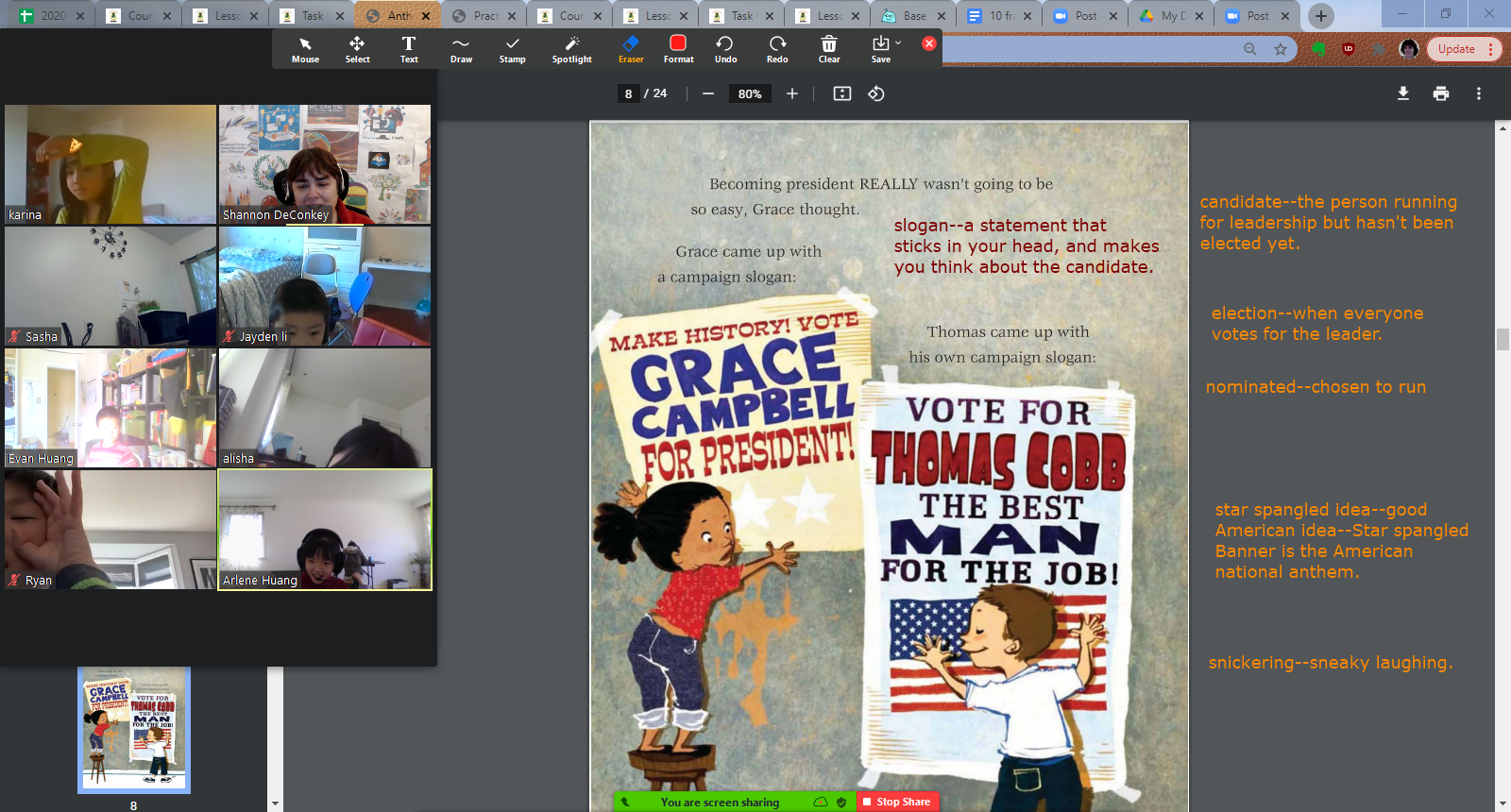This screenshot has width=1511, height=812.
Task: Open a new browser tab
Action: (x=1321, y=16)
